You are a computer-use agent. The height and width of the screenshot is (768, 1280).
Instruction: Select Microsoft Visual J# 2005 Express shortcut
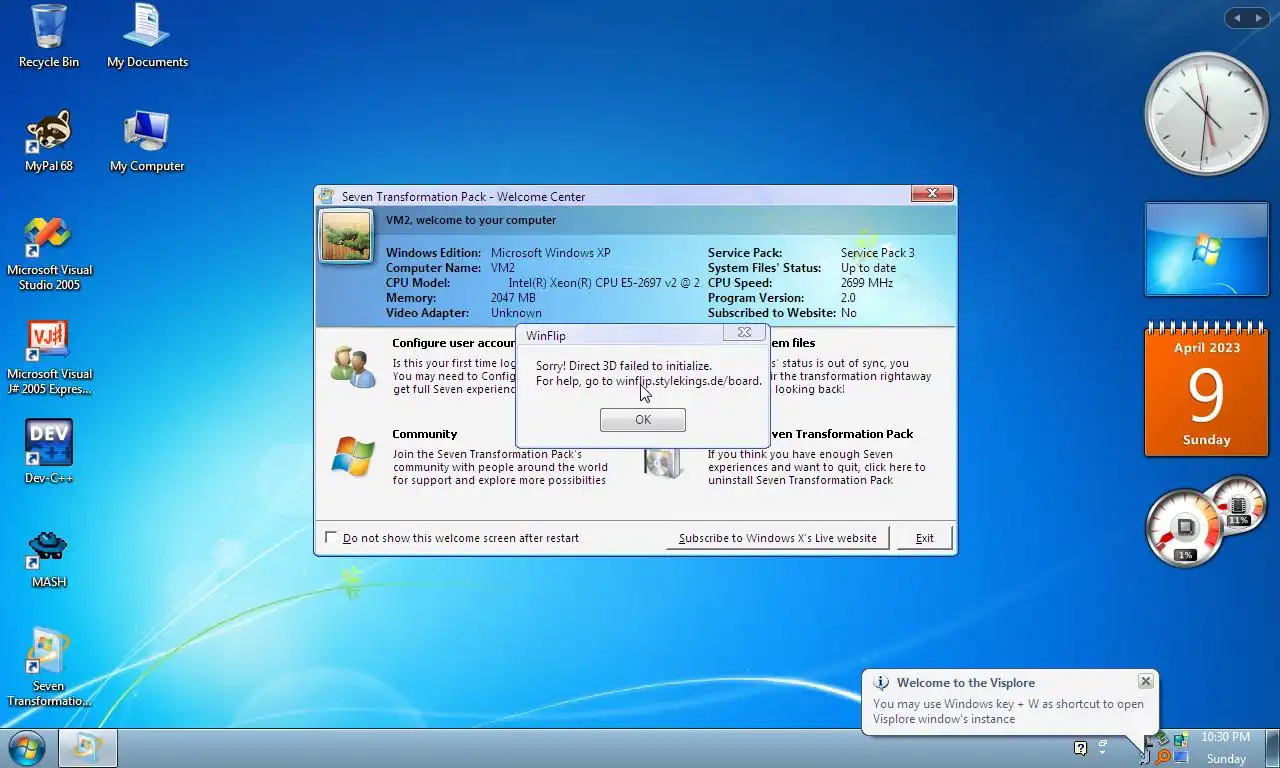(x=48, y=357)
